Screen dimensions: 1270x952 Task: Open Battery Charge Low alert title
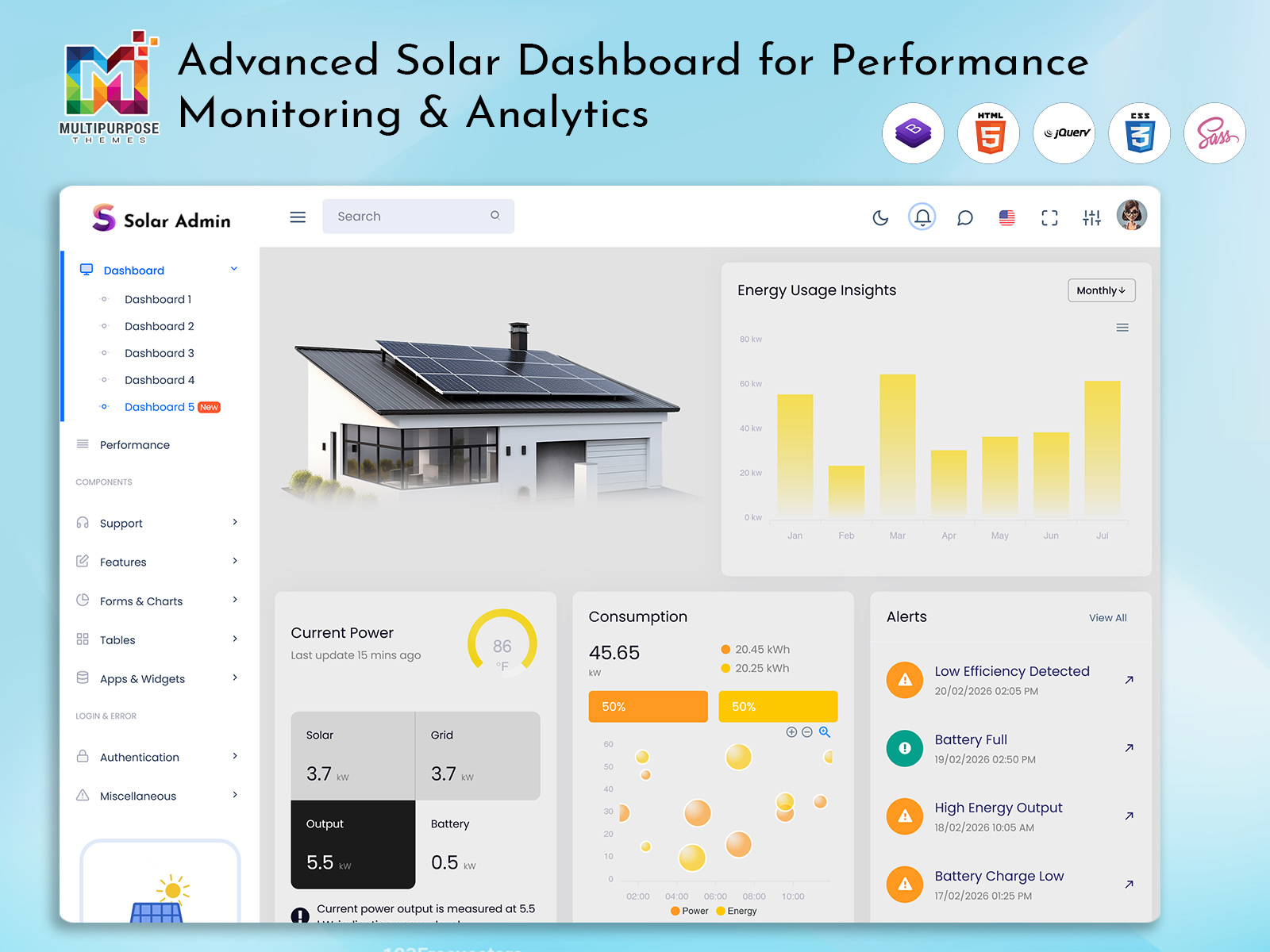(x=999, y=876)
